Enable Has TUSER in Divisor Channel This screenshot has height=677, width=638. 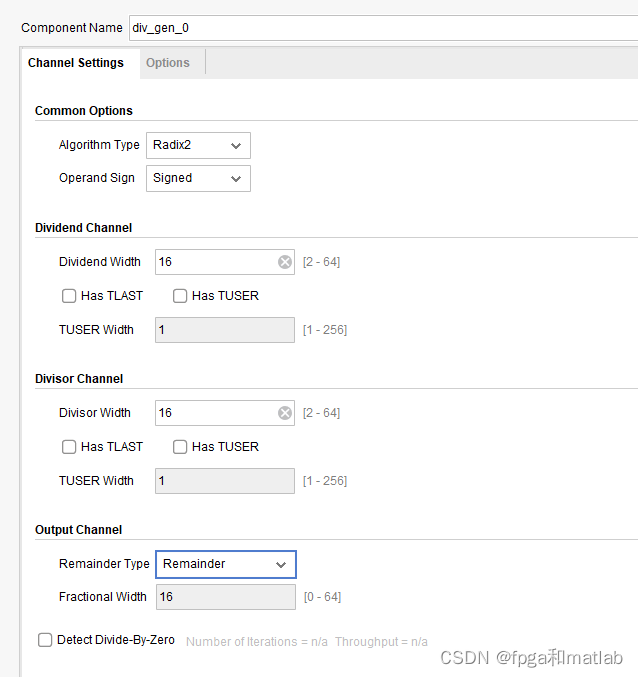pyautogui.click(x=180, y=447)
